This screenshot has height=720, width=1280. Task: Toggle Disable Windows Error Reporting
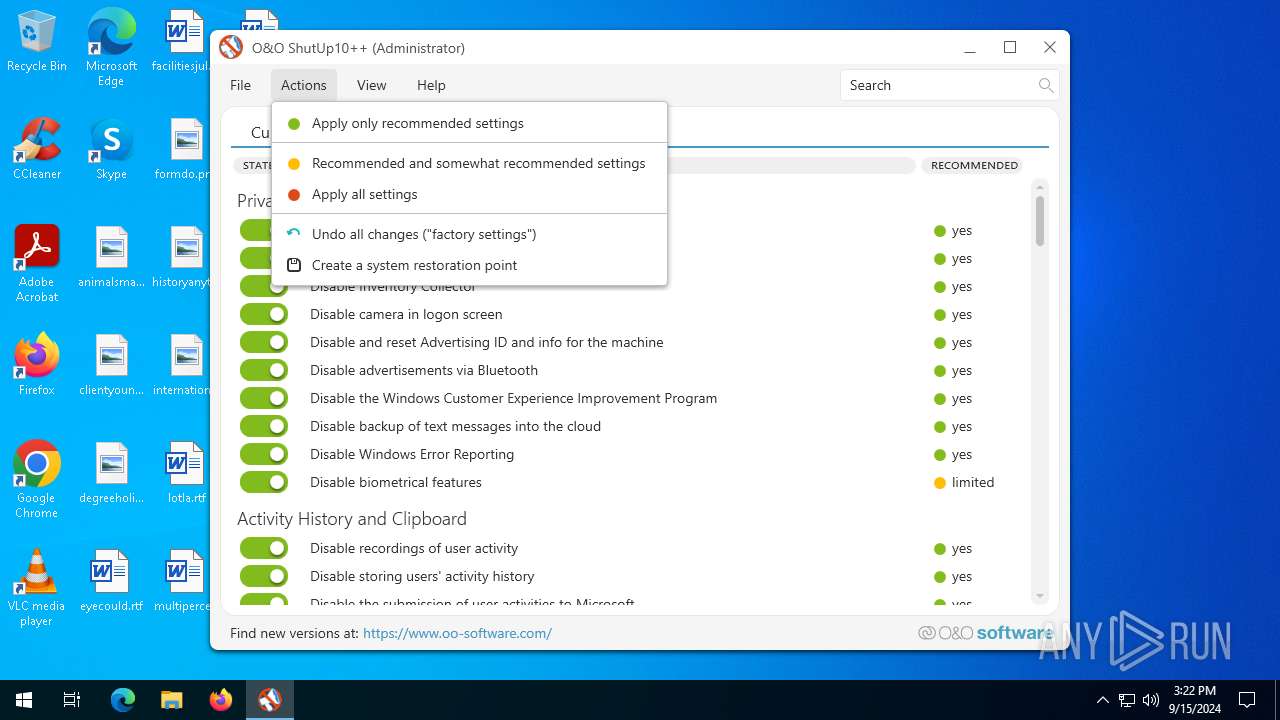click(x=264, y=454)
